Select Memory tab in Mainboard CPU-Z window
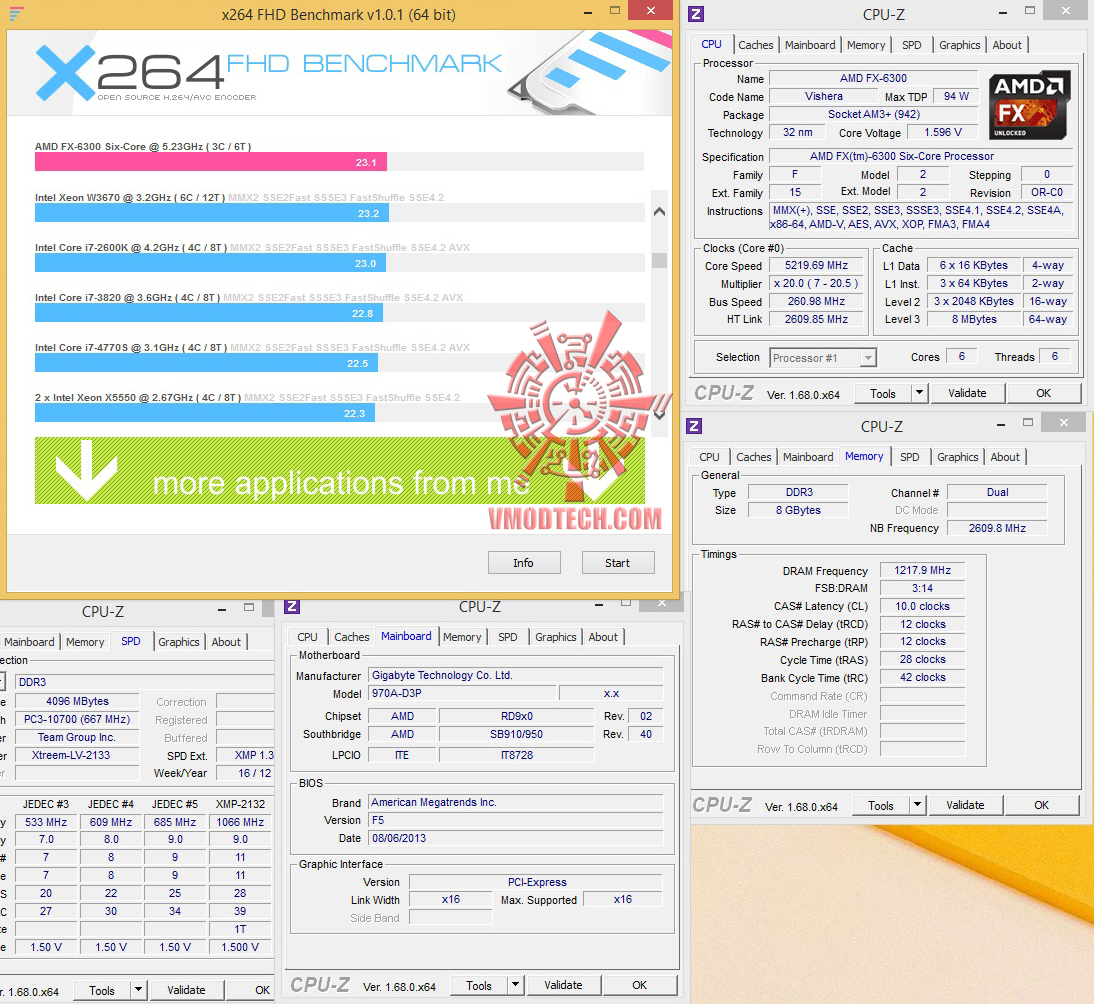The image size is (1094, 1004). click(462, 637)
